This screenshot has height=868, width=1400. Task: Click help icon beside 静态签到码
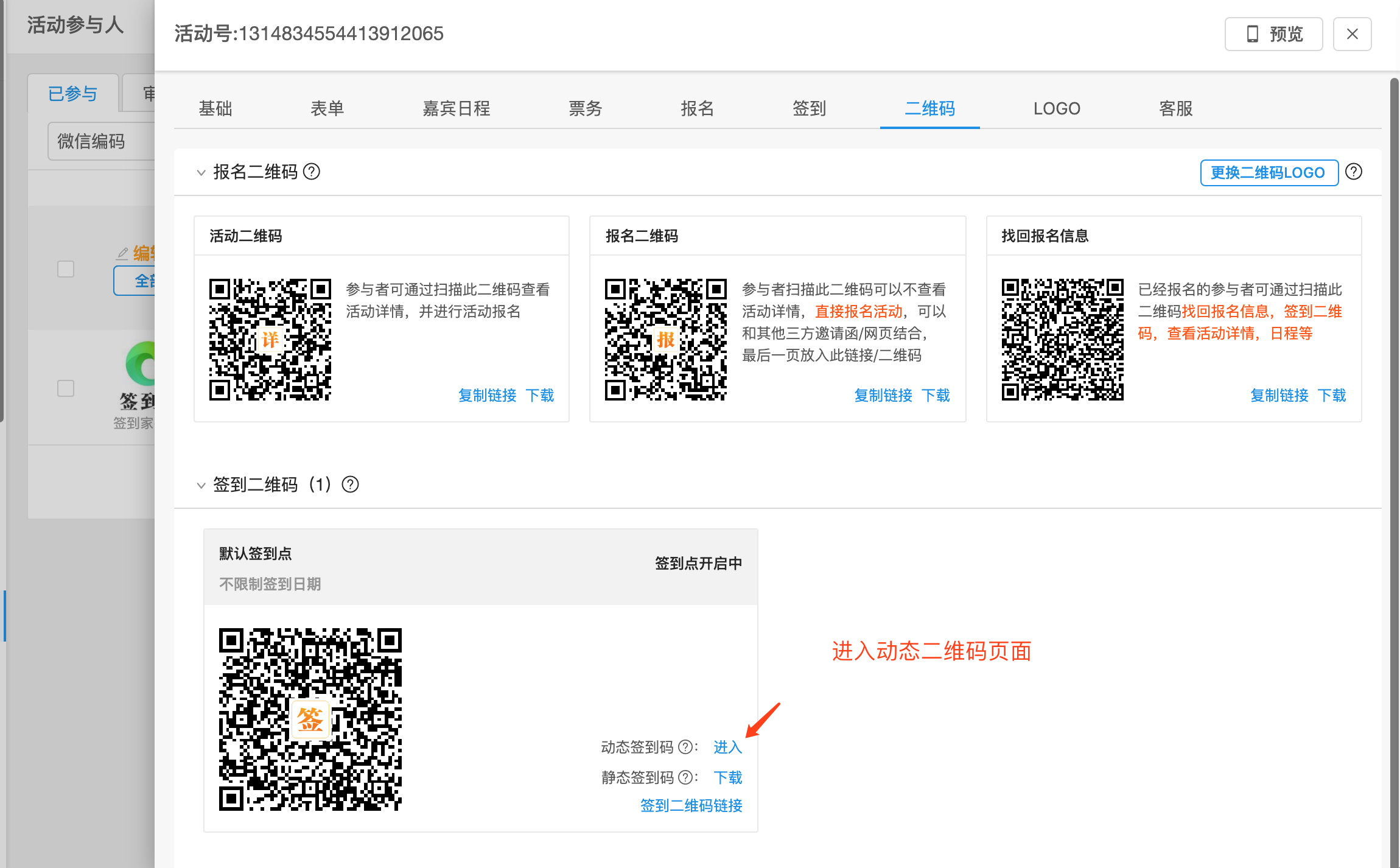[x=685, y=777]
